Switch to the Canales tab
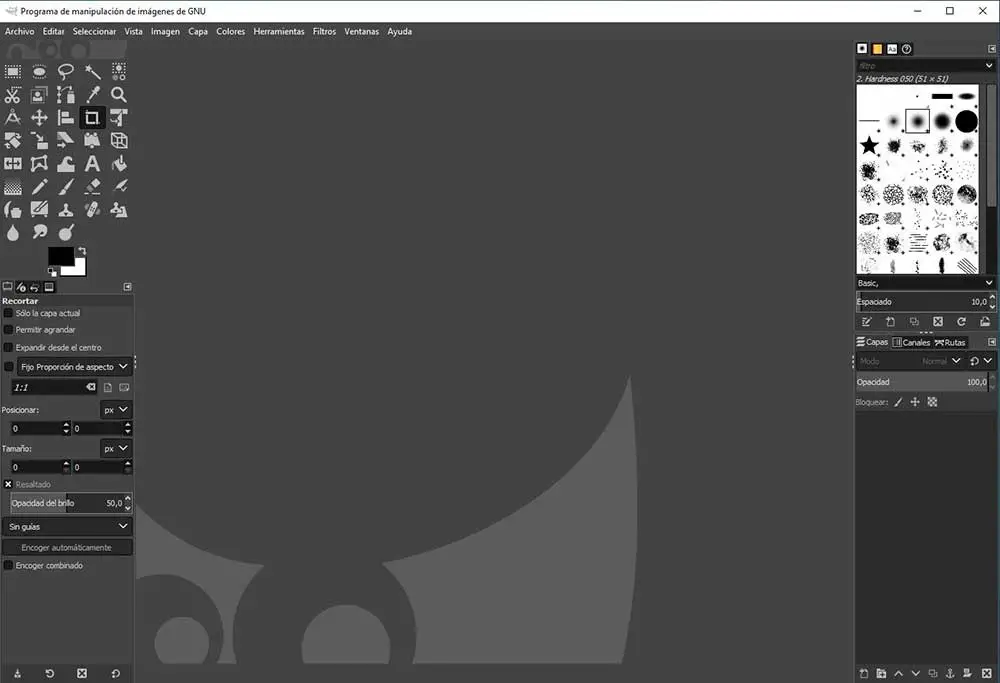This screenshot has height=683, width=1000. (x=911, y=342)
